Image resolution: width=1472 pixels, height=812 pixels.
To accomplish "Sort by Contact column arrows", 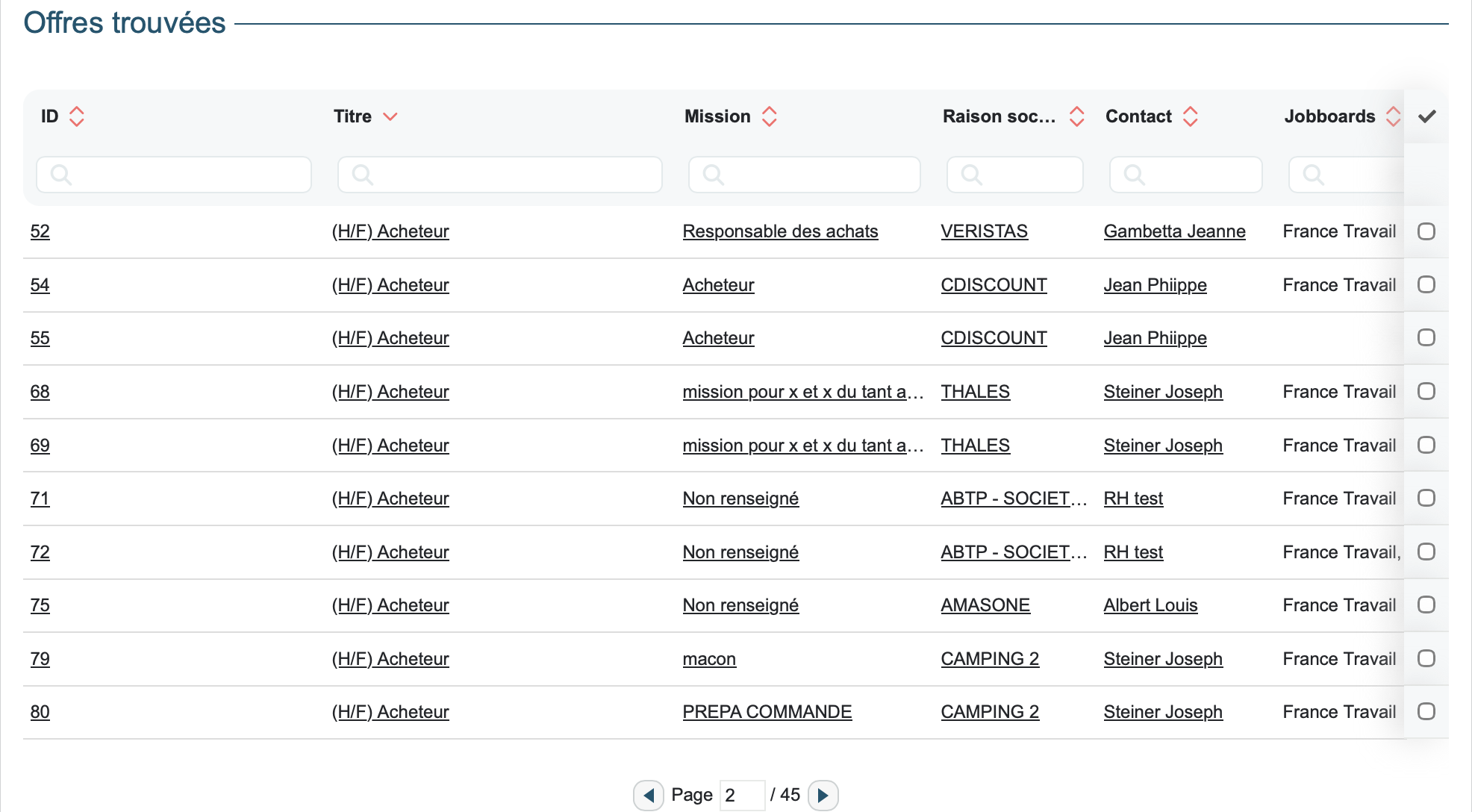I will [1191, 116].
